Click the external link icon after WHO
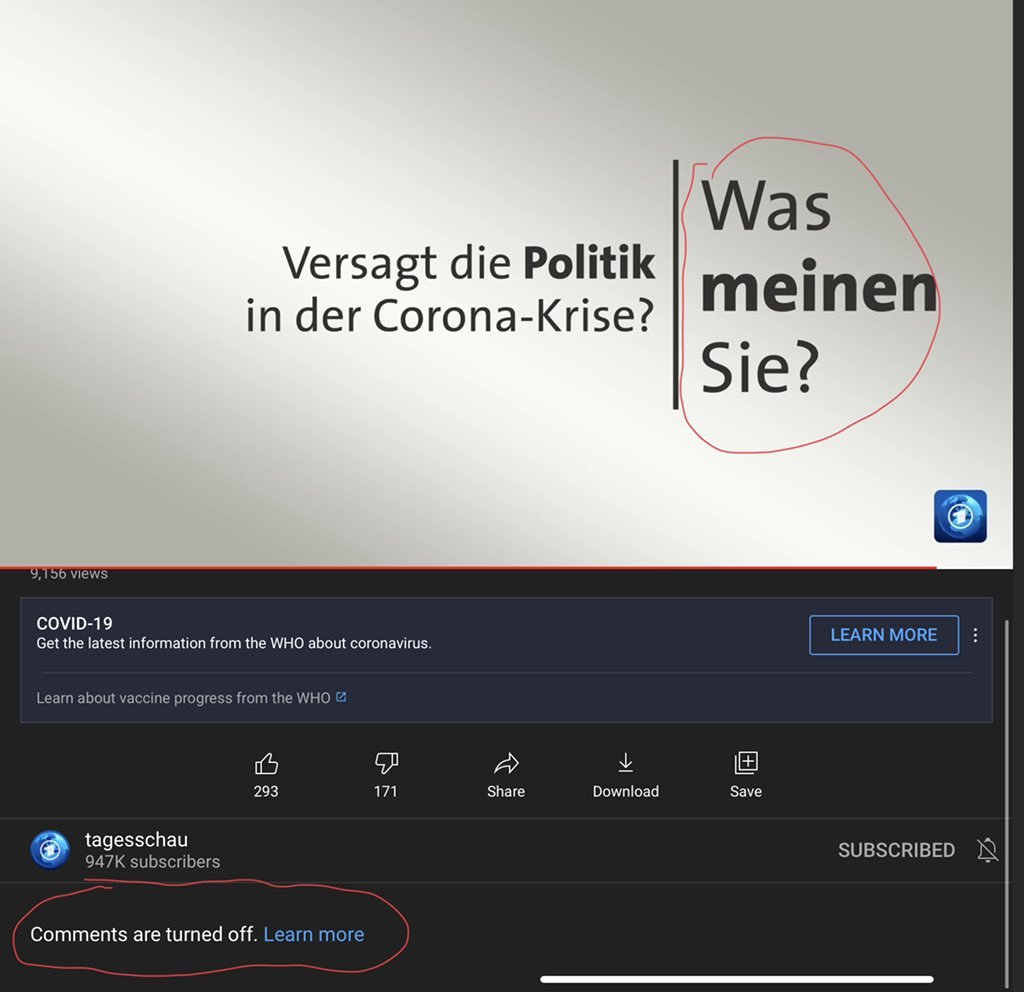This screenshot has width=1024, height=992. tap(341, 697)
